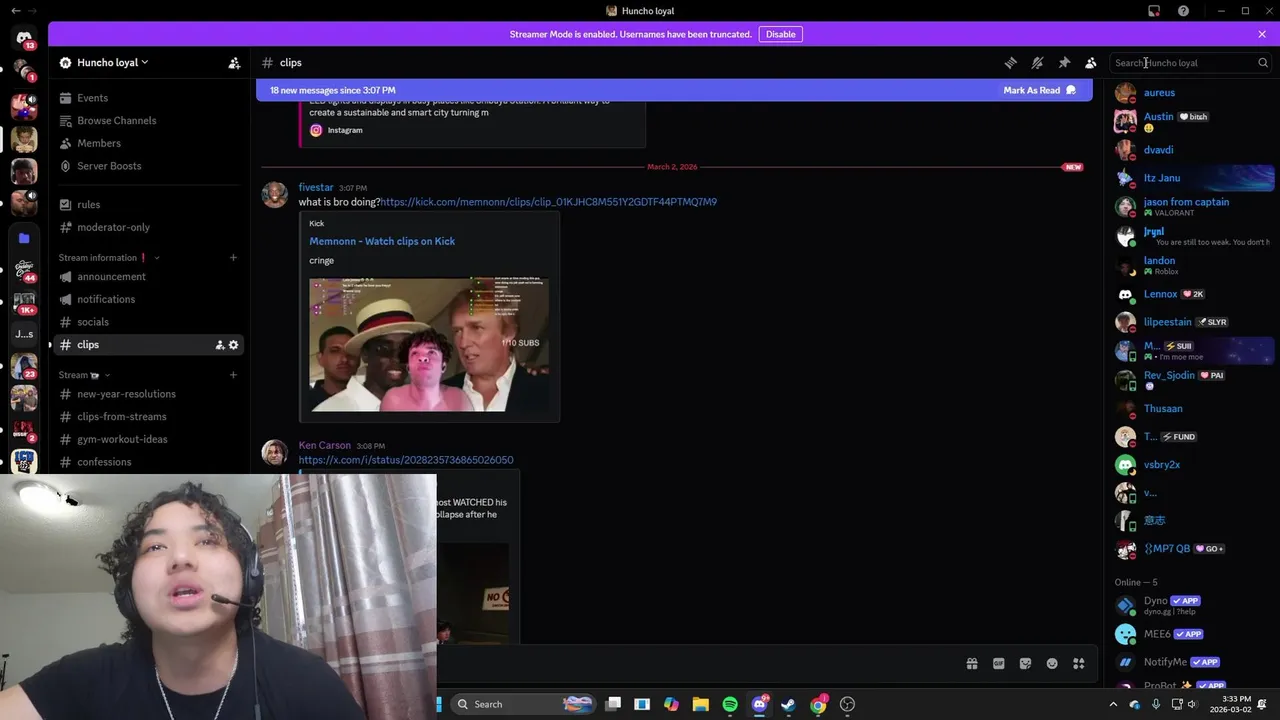Open apps launcher icon in message bar
Viewport: 1280px width, 720px height.
click(x=1079, y=663)
